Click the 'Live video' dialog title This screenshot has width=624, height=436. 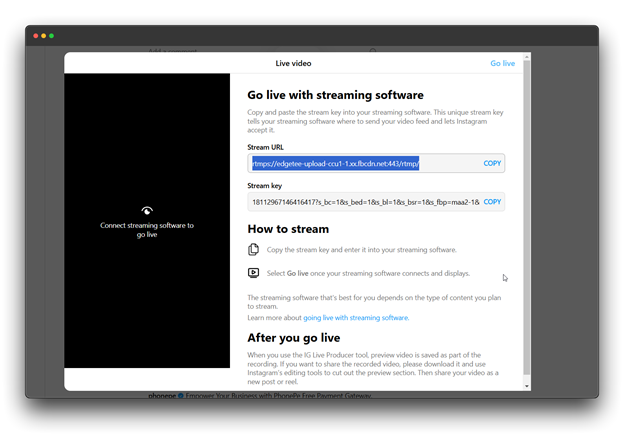(293, 63)
